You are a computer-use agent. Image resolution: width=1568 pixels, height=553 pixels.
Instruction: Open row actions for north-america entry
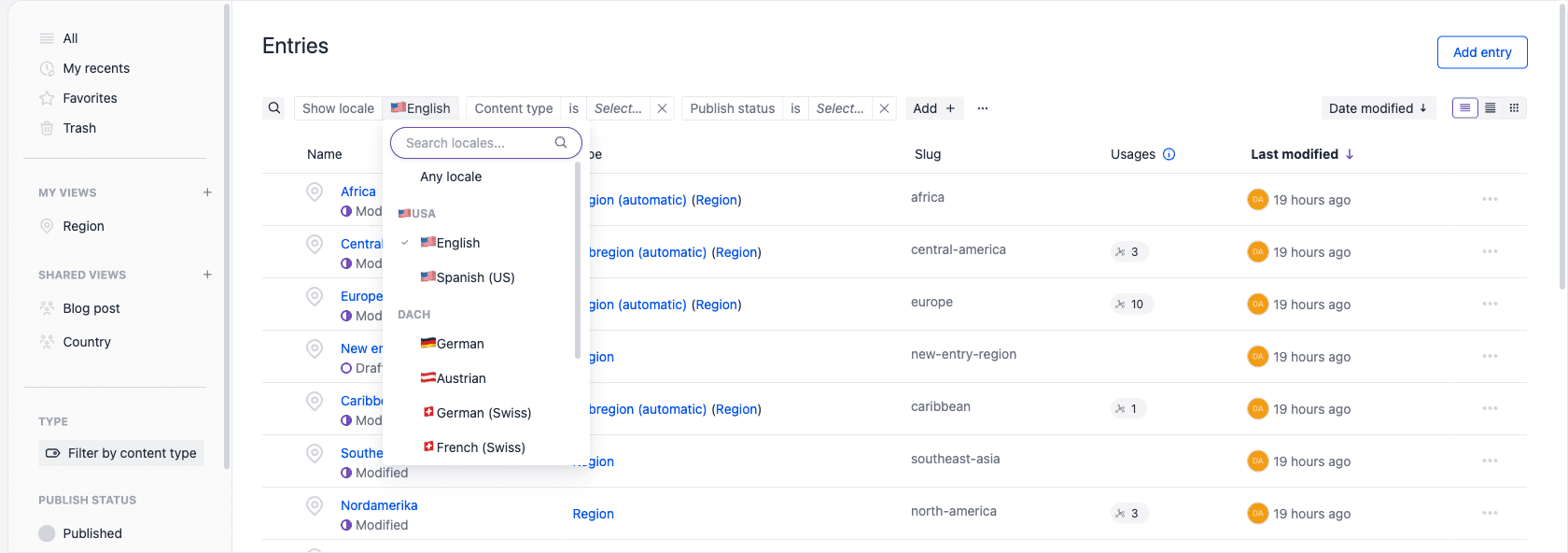tap(1490, 513)
